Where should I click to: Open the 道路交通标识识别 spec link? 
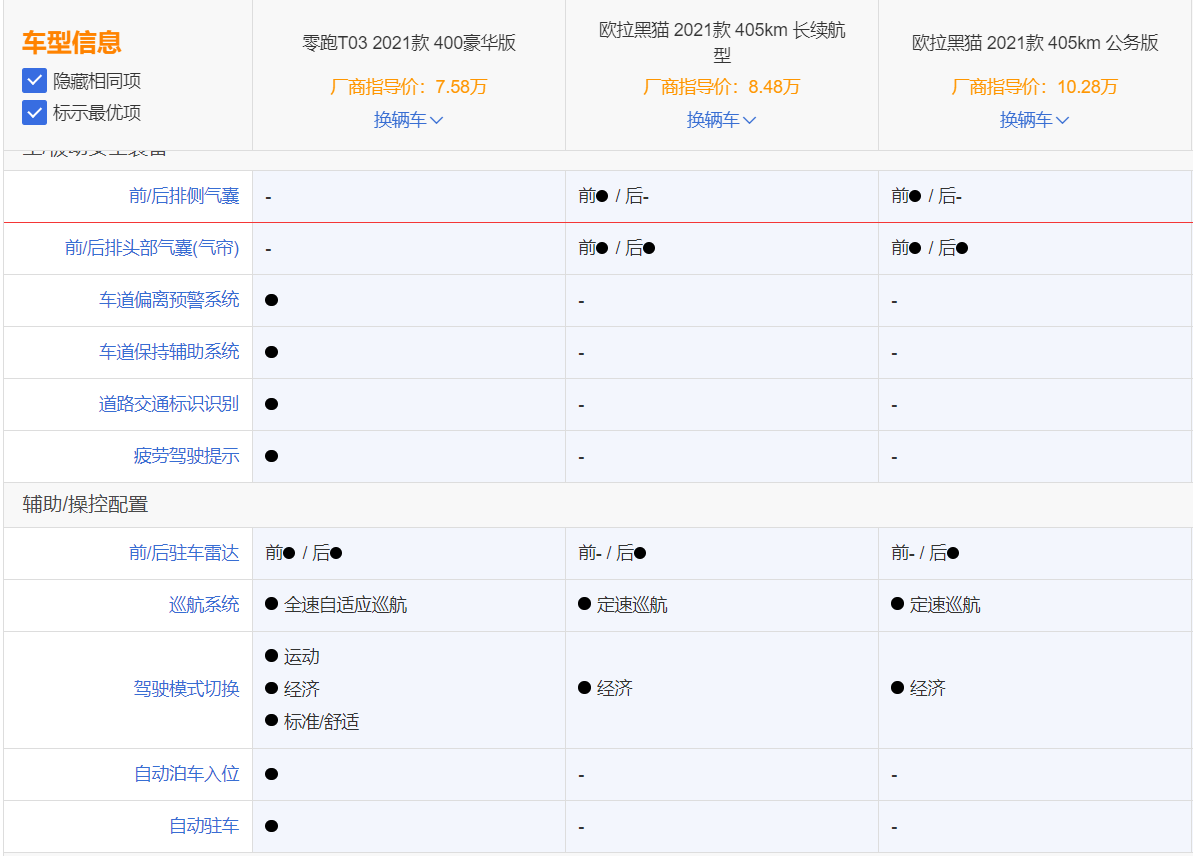point(169,404)
